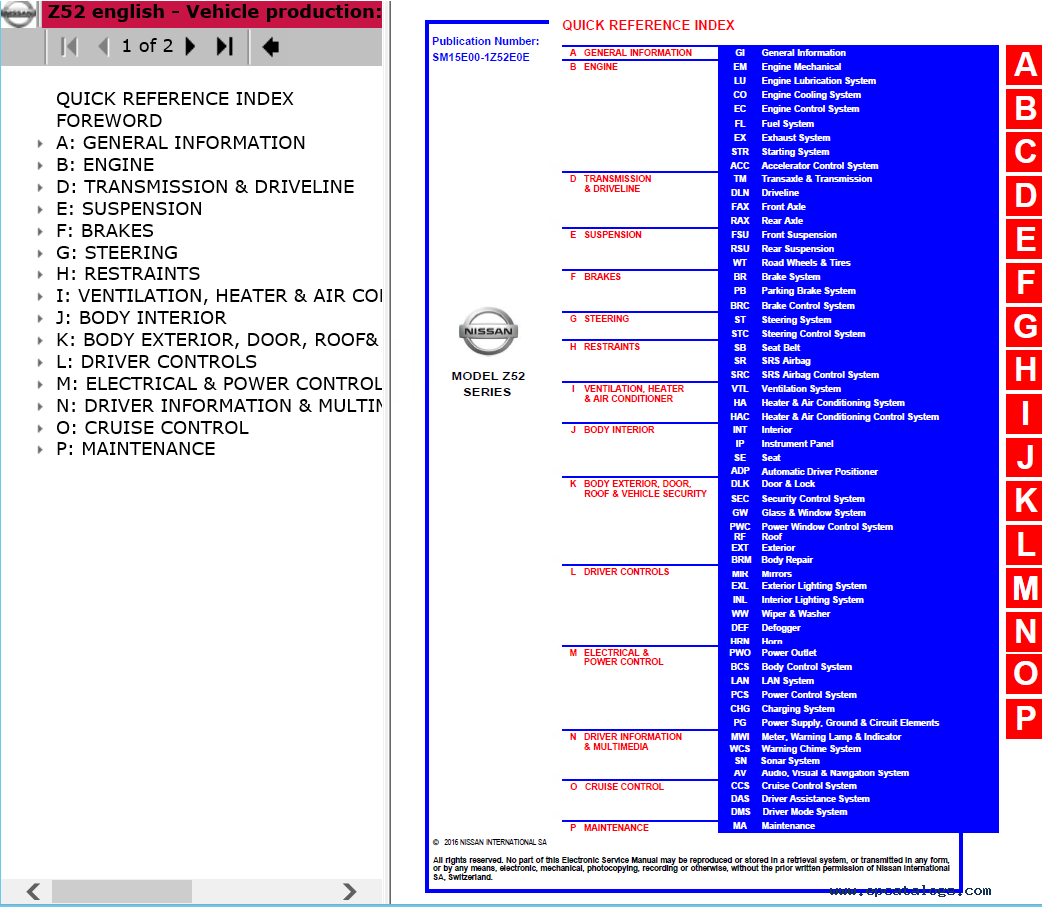The height and width of the screenshot is (907, 1042).
Task: Open Exterior Lighting System link
Action: pos(814,586)
